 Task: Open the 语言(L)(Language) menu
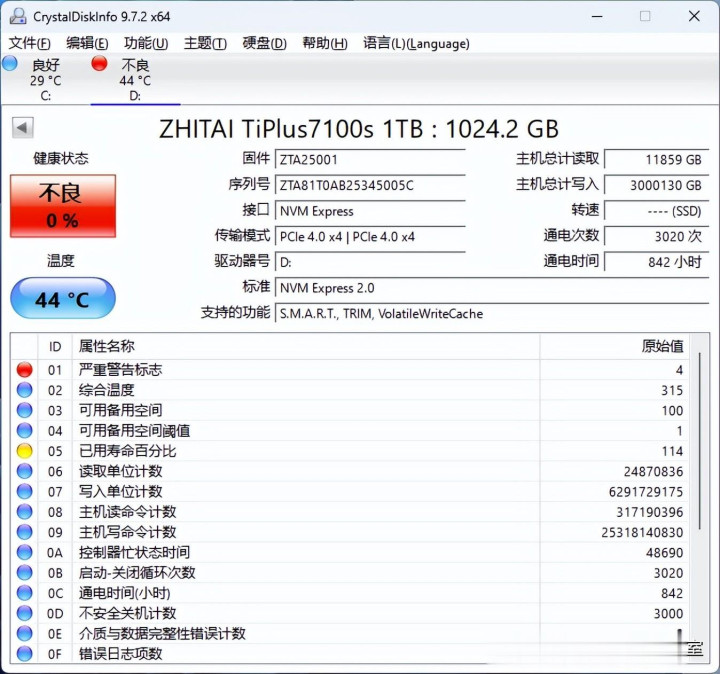click(416, 43)
